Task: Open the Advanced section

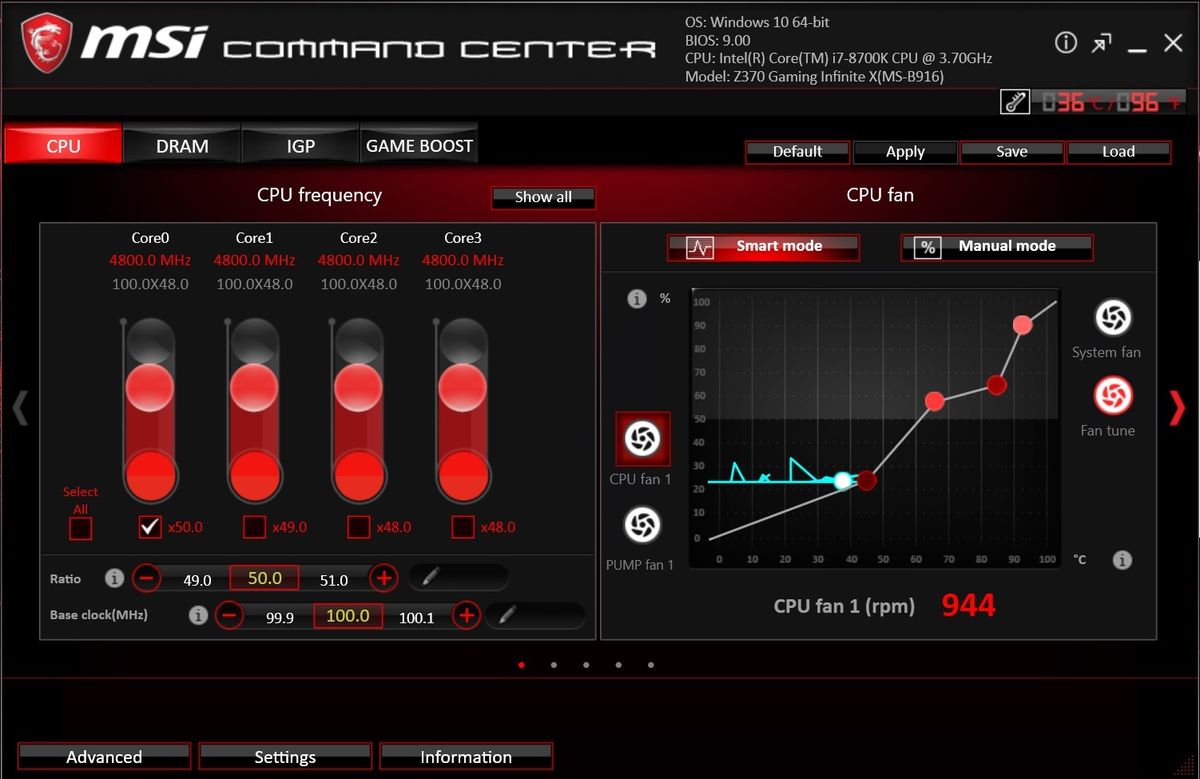Action: [104, 757]
